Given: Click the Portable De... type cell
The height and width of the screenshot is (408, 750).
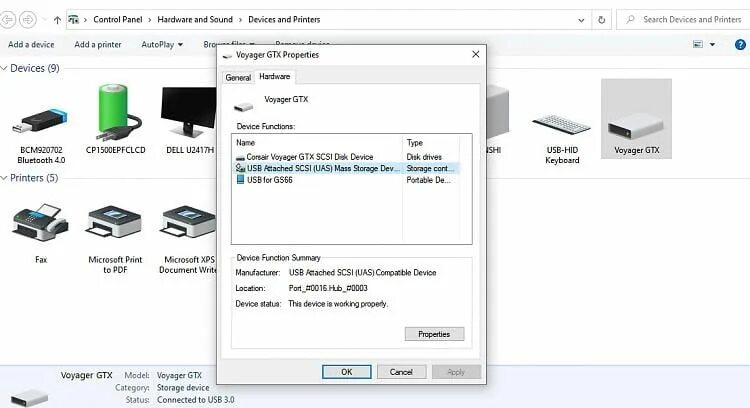Looking at the screenshot, I should [429, 180].
